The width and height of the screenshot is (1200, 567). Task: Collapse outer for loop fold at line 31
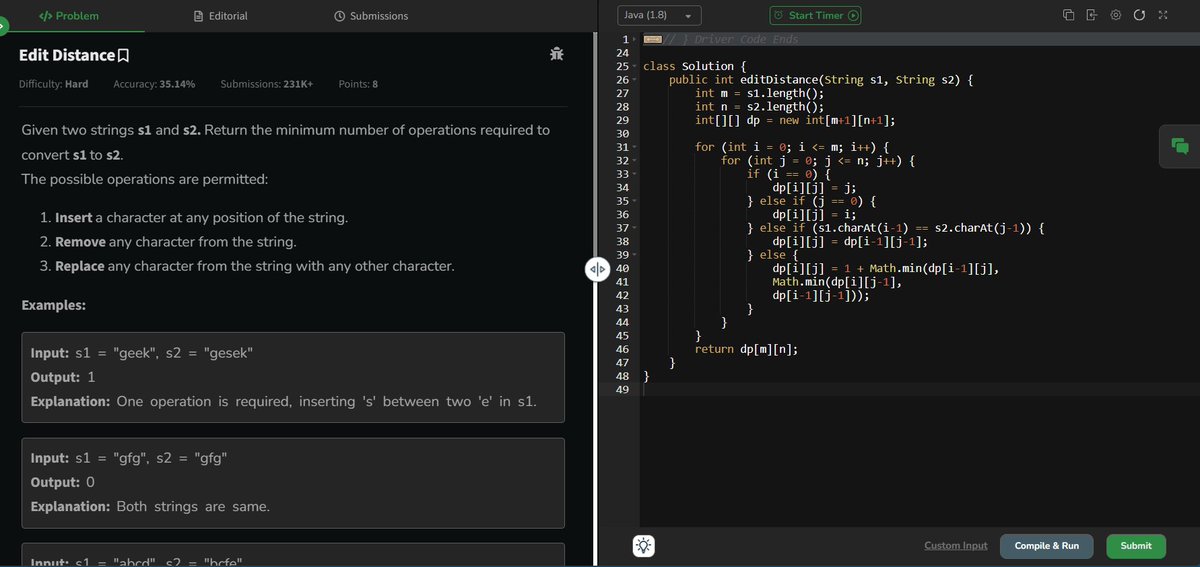coord(636,147)
